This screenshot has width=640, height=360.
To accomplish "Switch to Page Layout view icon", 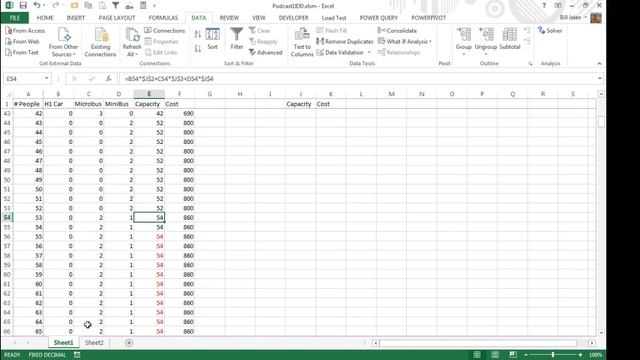I will click(x=495, y=355).
